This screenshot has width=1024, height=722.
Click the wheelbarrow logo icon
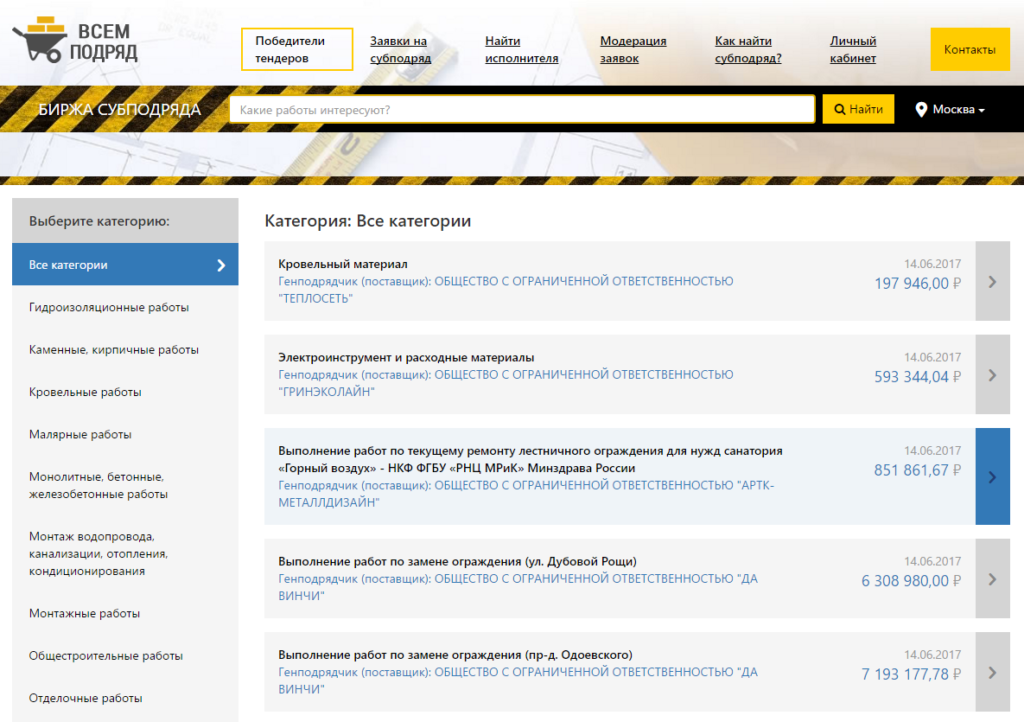40,40
